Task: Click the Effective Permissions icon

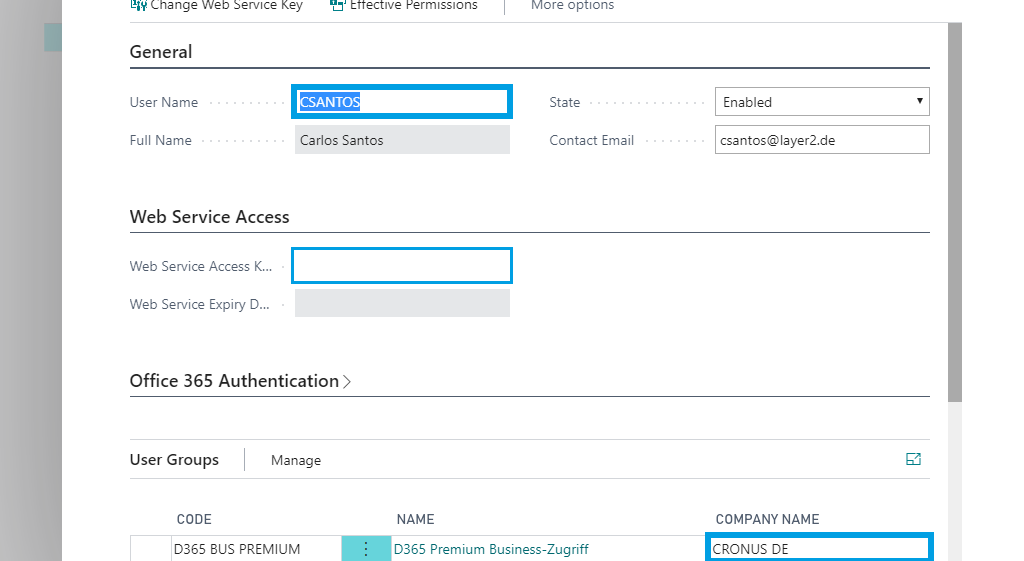Action: click(x=337, y=5)
